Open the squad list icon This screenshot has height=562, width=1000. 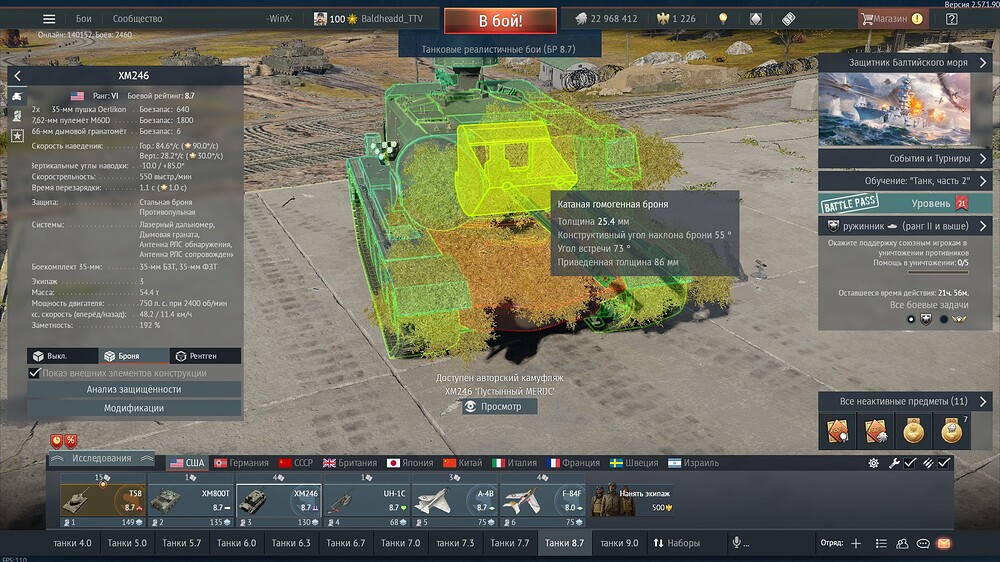tap(881, 543)
